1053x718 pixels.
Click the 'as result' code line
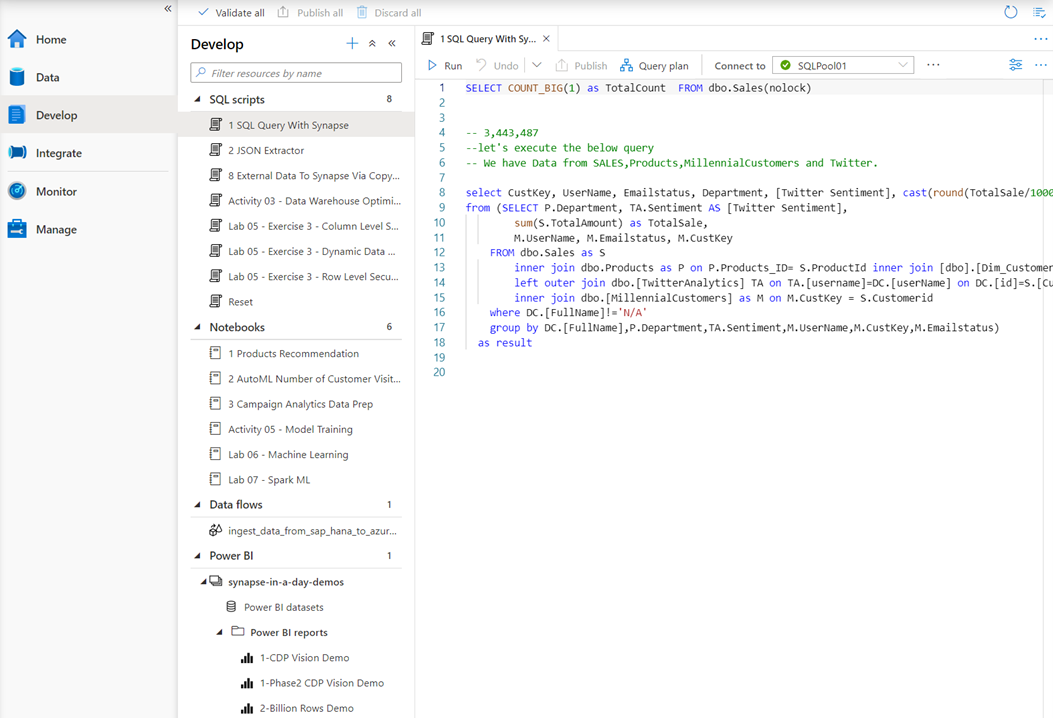pyautogui.click(x=504, y=343)
